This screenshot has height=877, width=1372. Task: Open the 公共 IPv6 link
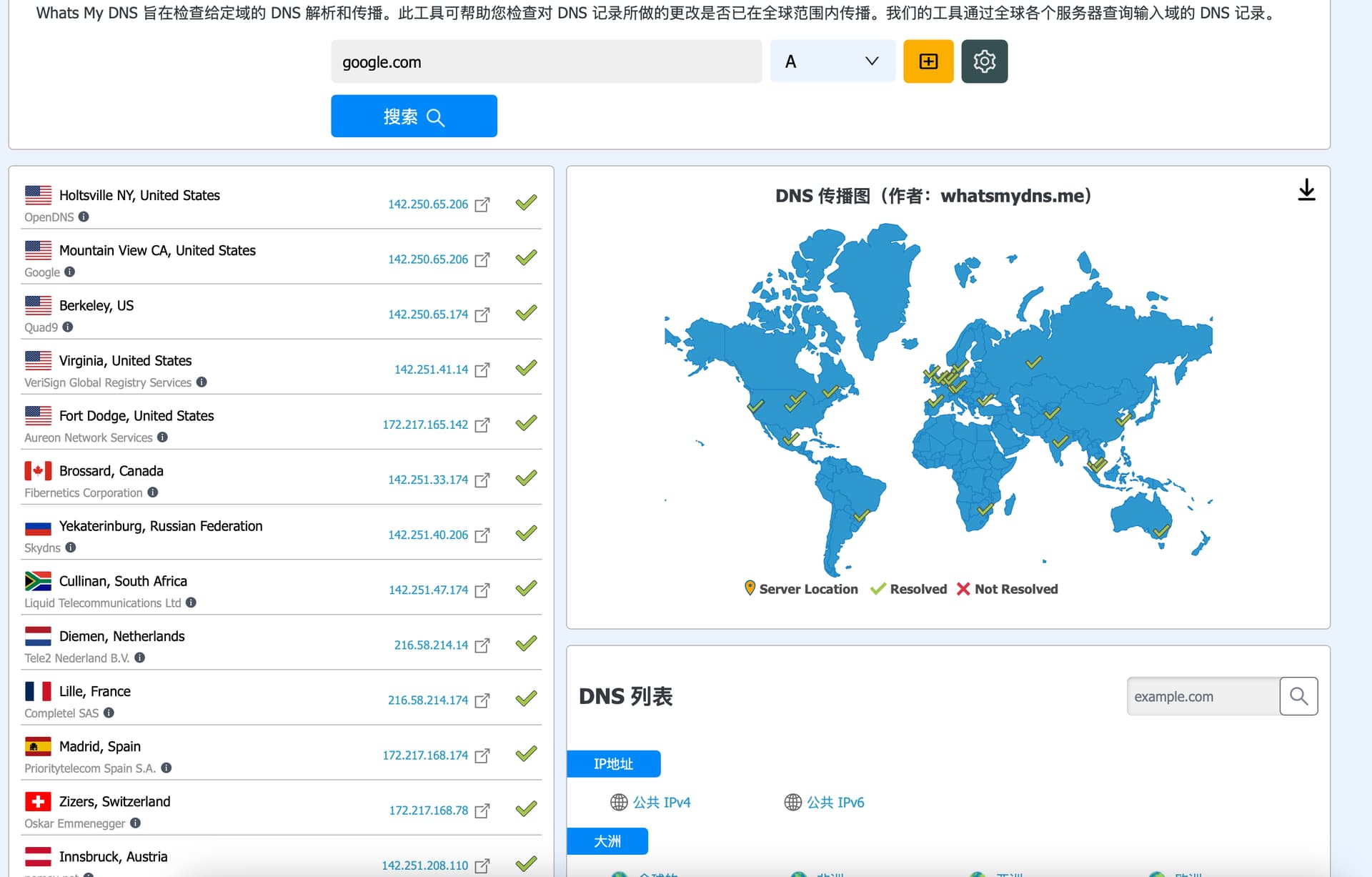(x=824, y=802)
